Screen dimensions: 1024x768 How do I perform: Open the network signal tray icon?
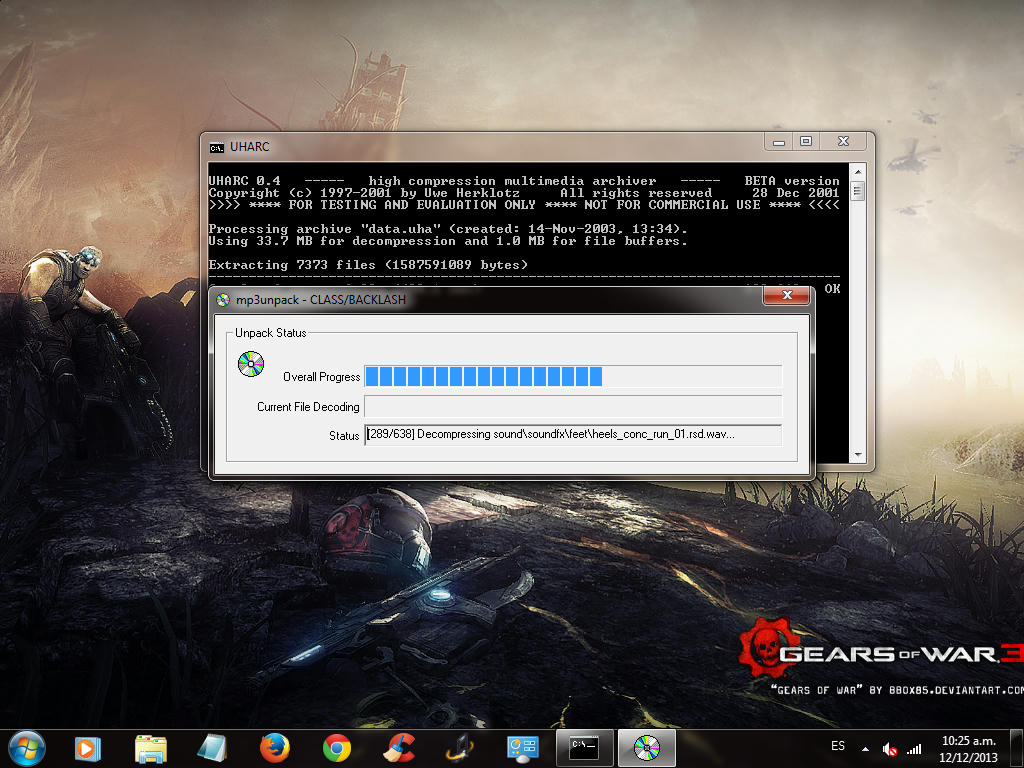point(914,748)
